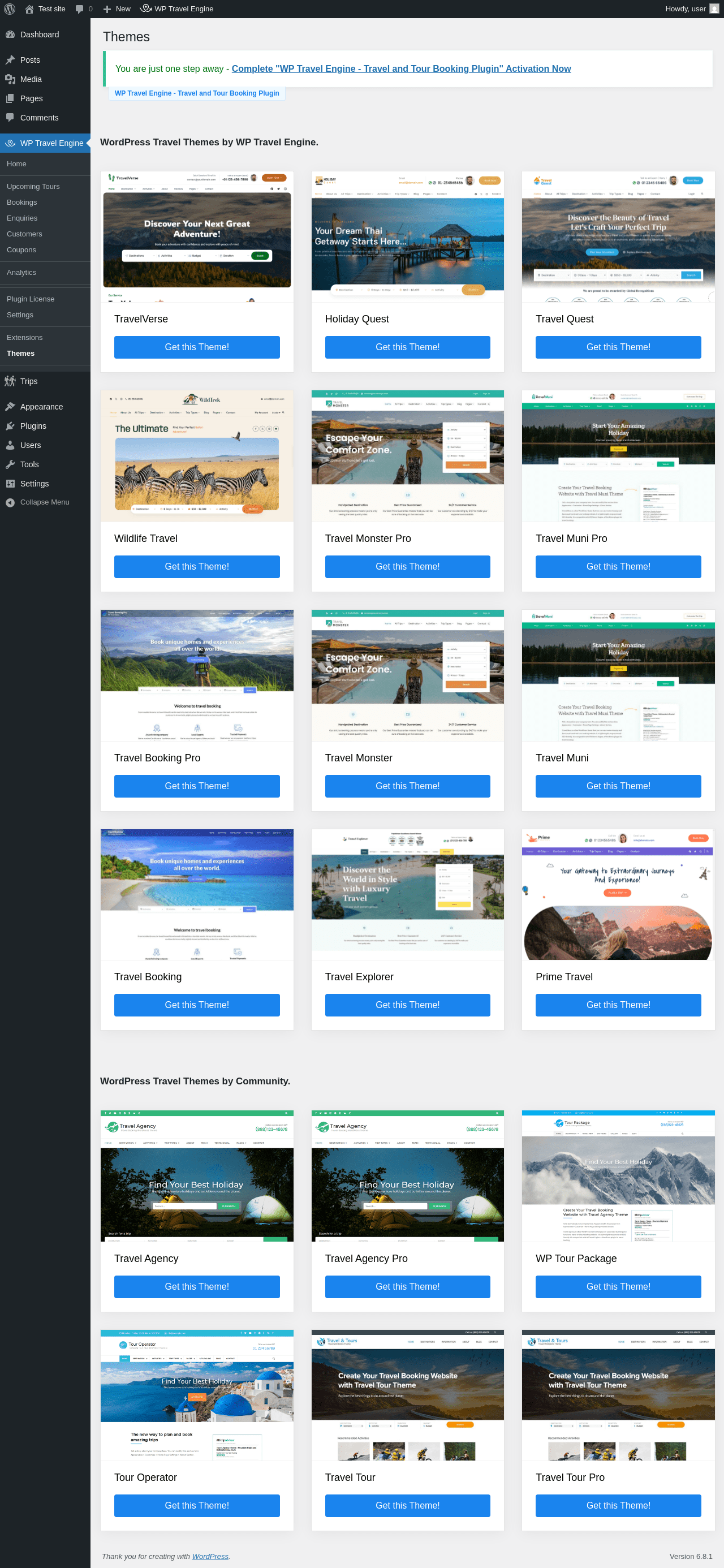Get the Wildlife Travel theme
The height and width of the screenshot is (1568, 724).
point(197,567)
